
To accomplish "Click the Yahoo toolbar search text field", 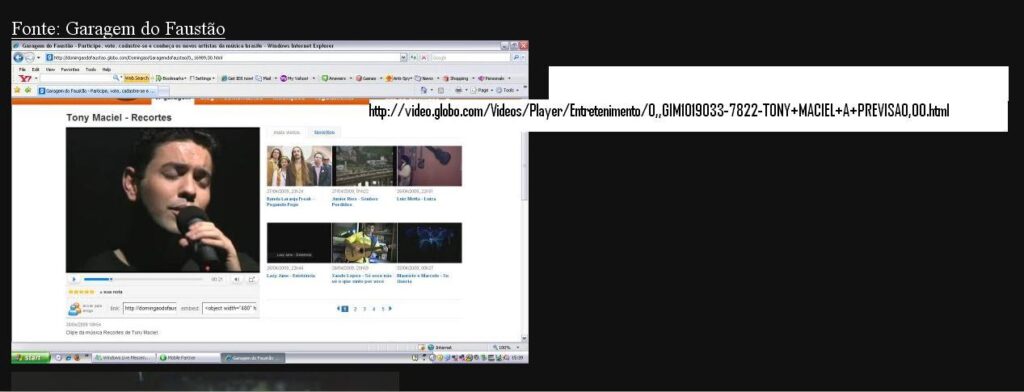I will 75,78.
